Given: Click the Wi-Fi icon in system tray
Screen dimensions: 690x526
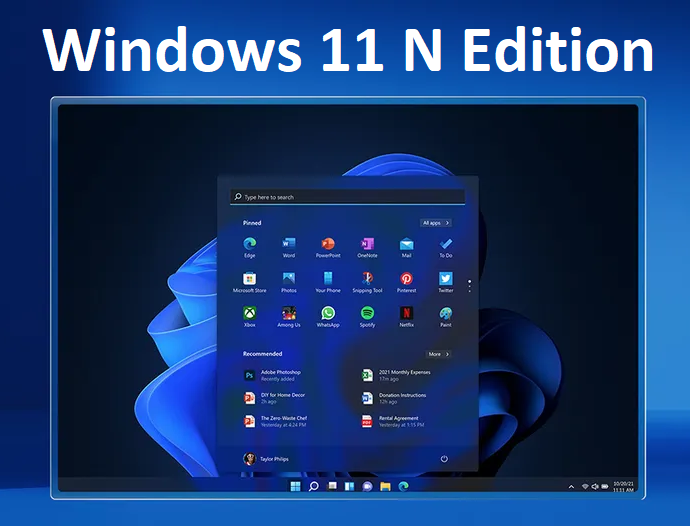Looking at the screenshot, I should pyautogui.click(x=585, y=486).
